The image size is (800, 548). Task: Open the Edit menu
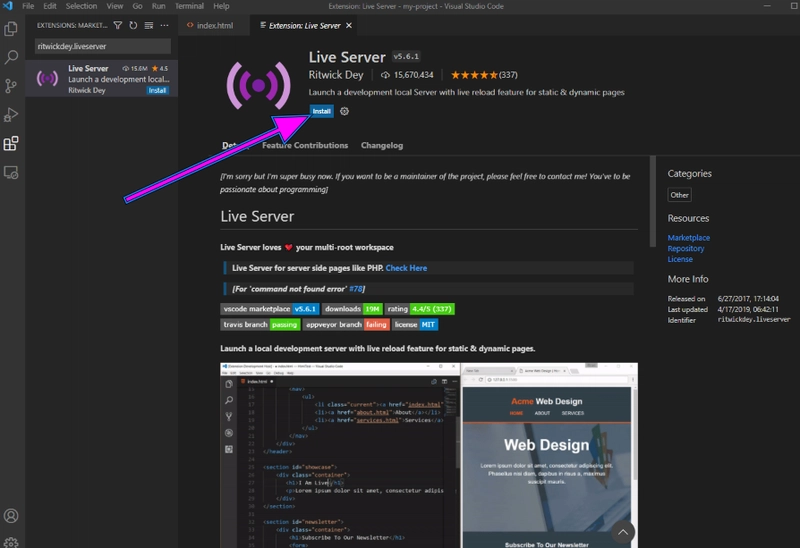coord(49,6)
